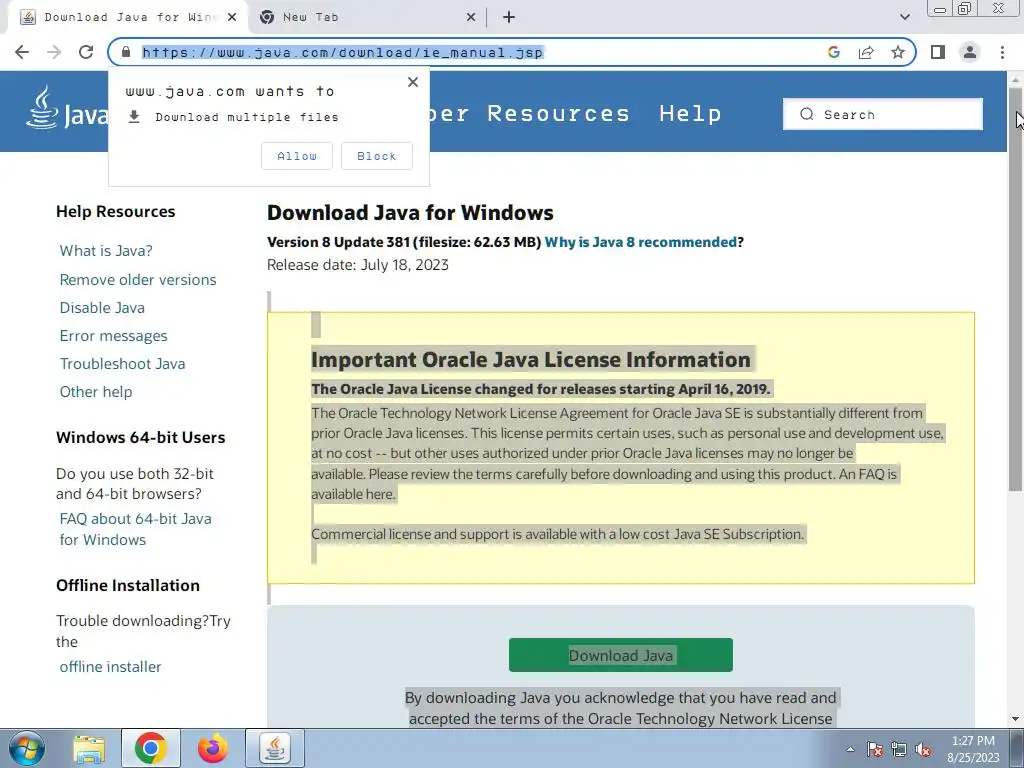Viewport: 1024px width, 768px height.
Task: Open Remove older versions link
Action: [138, 280]
